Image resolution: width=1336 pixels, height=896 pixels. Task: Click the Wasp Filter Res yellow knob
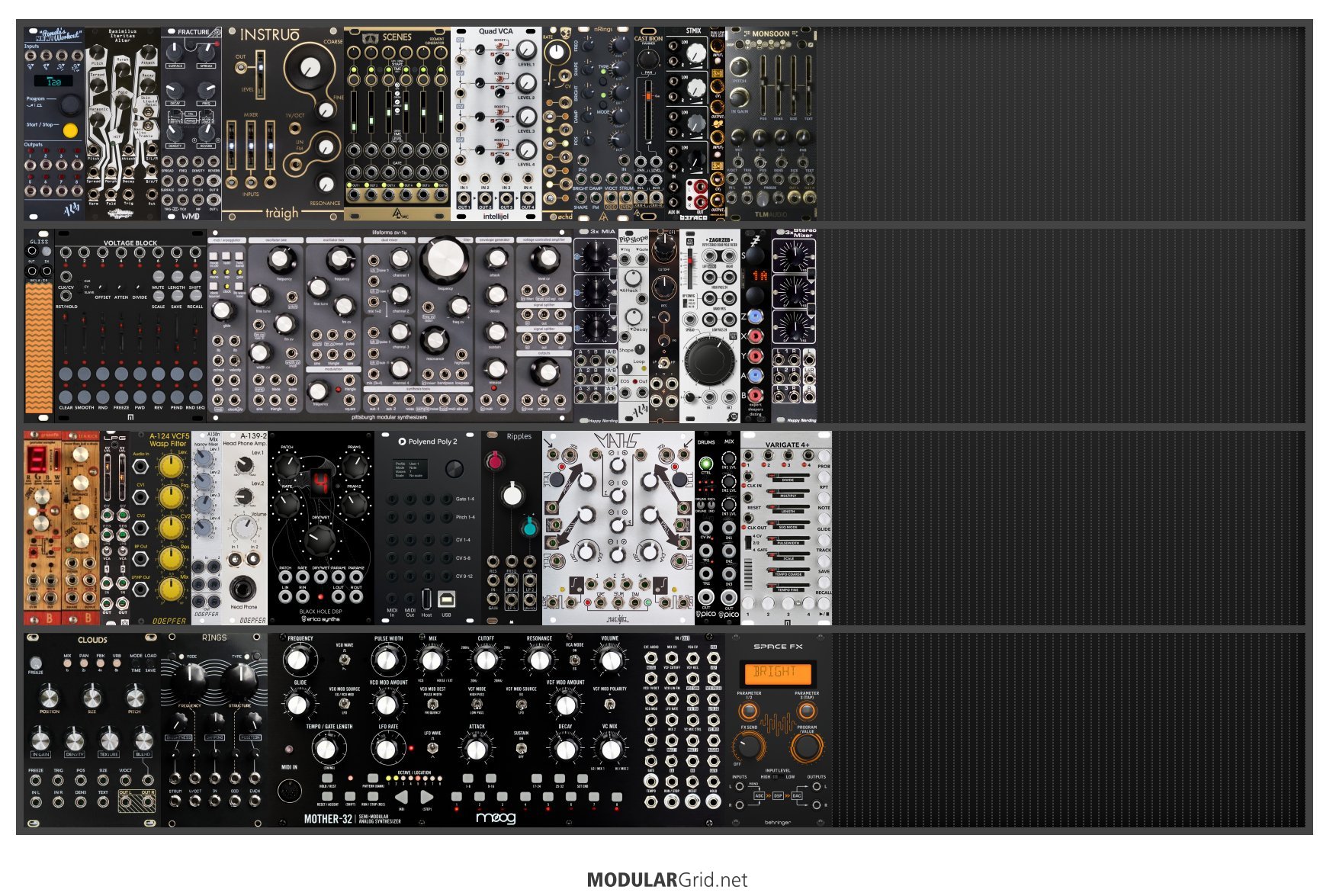[x=171, y=558]
